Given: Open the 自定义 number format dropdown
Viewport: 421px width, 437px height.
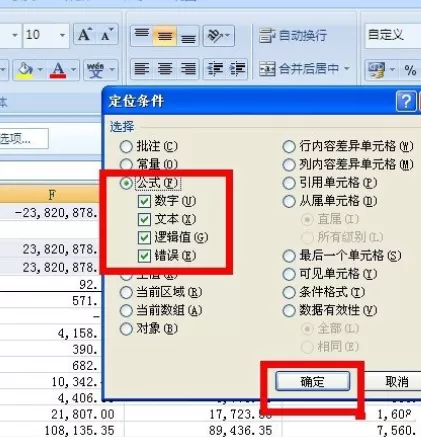Looking at the screenshot, I should pyautogui.click(x=393, y=35).
